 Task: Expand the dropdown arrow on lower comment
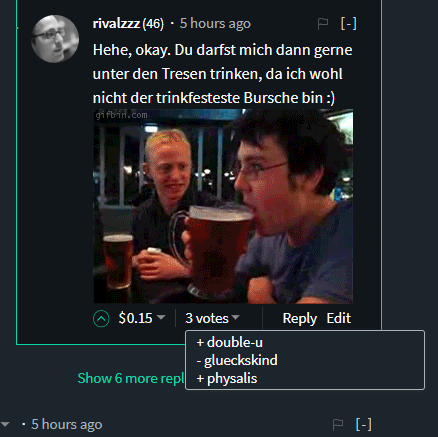[x=5, y=424]
